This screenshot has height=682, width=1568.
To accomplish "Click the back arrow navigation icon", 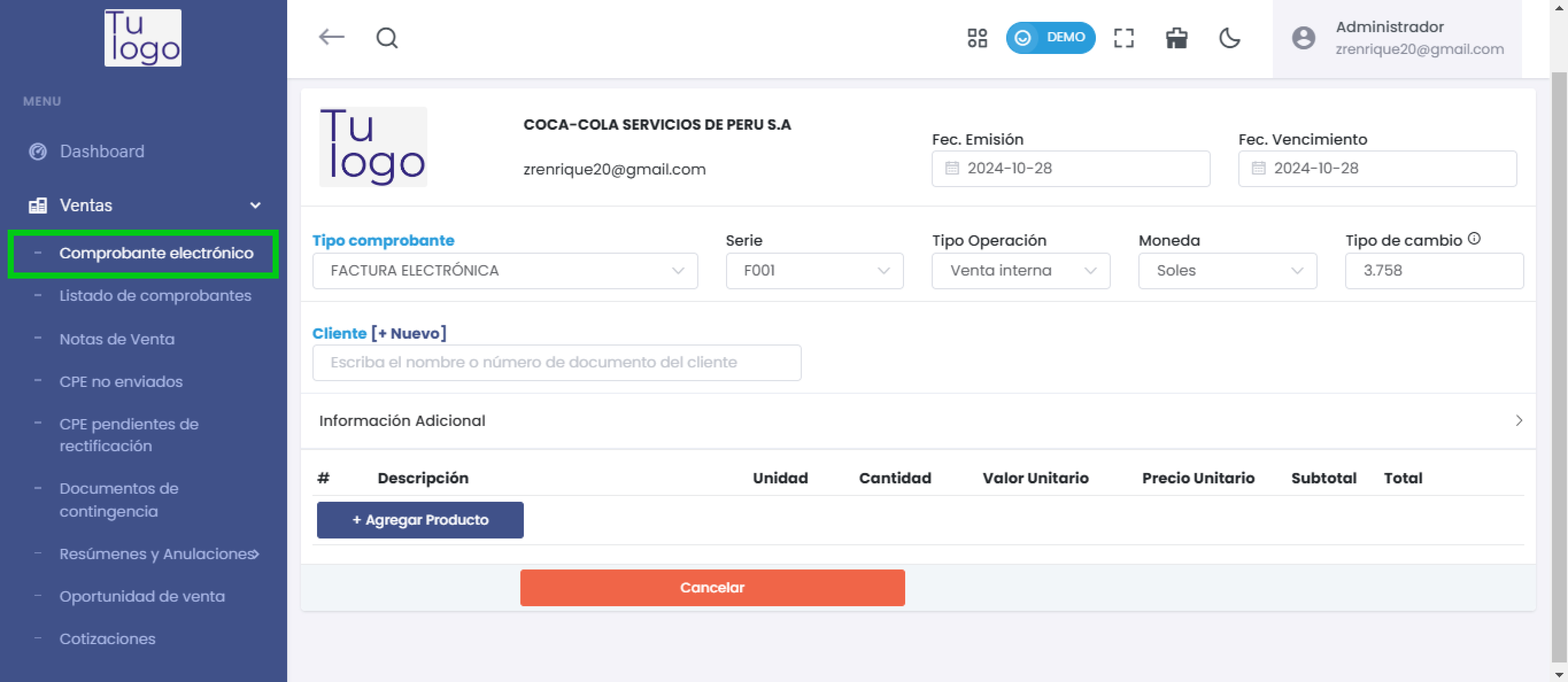I will coord(331,37).
